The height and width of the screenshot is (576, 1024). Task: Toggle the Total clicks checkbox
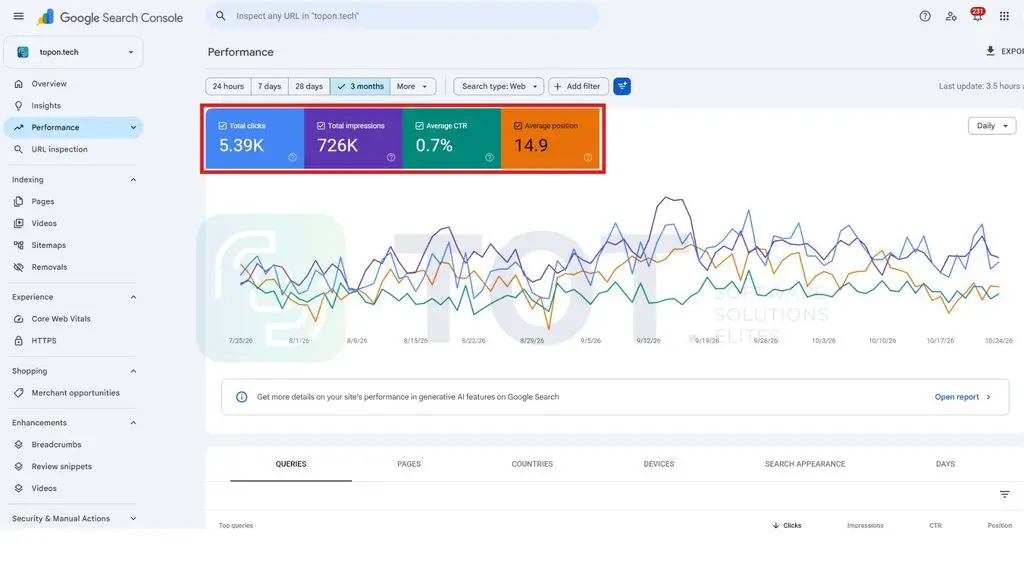pos(223,125)
